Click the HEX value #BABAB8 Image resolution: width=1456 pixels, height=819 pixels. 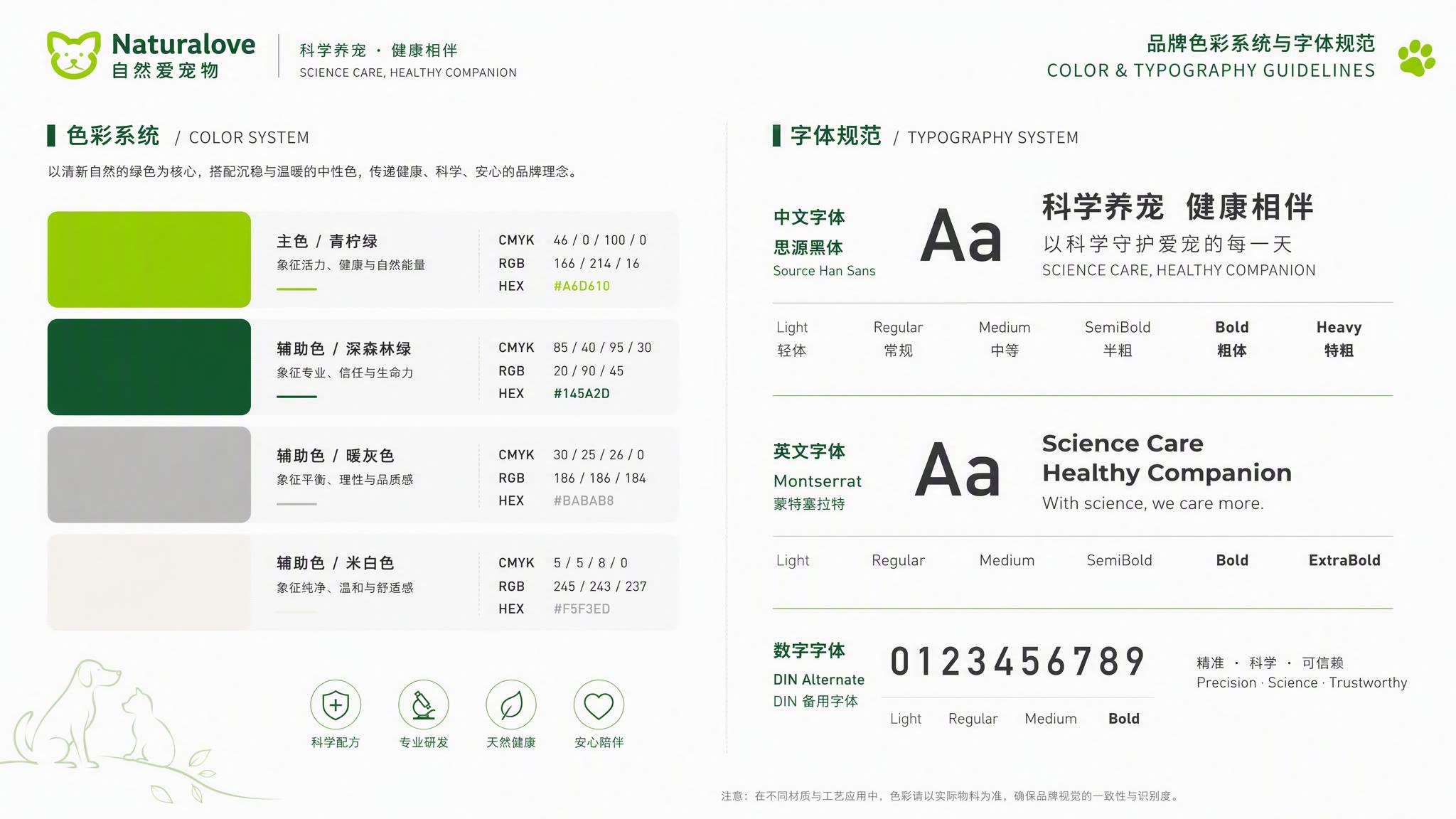click(x=584, y=500)
